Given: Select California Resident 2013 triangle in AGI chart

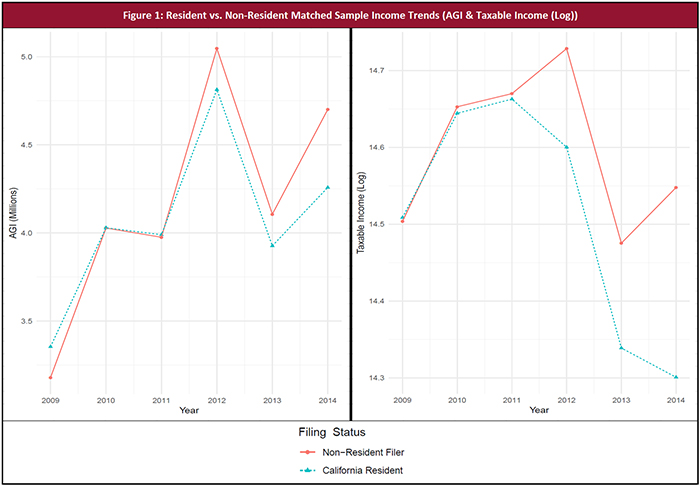Looking at the screenshot, I should click(272, 245).
